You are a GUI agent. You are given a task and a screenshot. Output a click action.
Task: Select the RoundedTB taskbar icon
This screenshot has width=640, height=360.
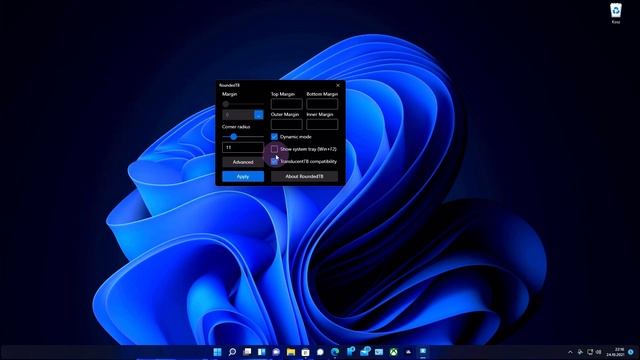[423, 351]
